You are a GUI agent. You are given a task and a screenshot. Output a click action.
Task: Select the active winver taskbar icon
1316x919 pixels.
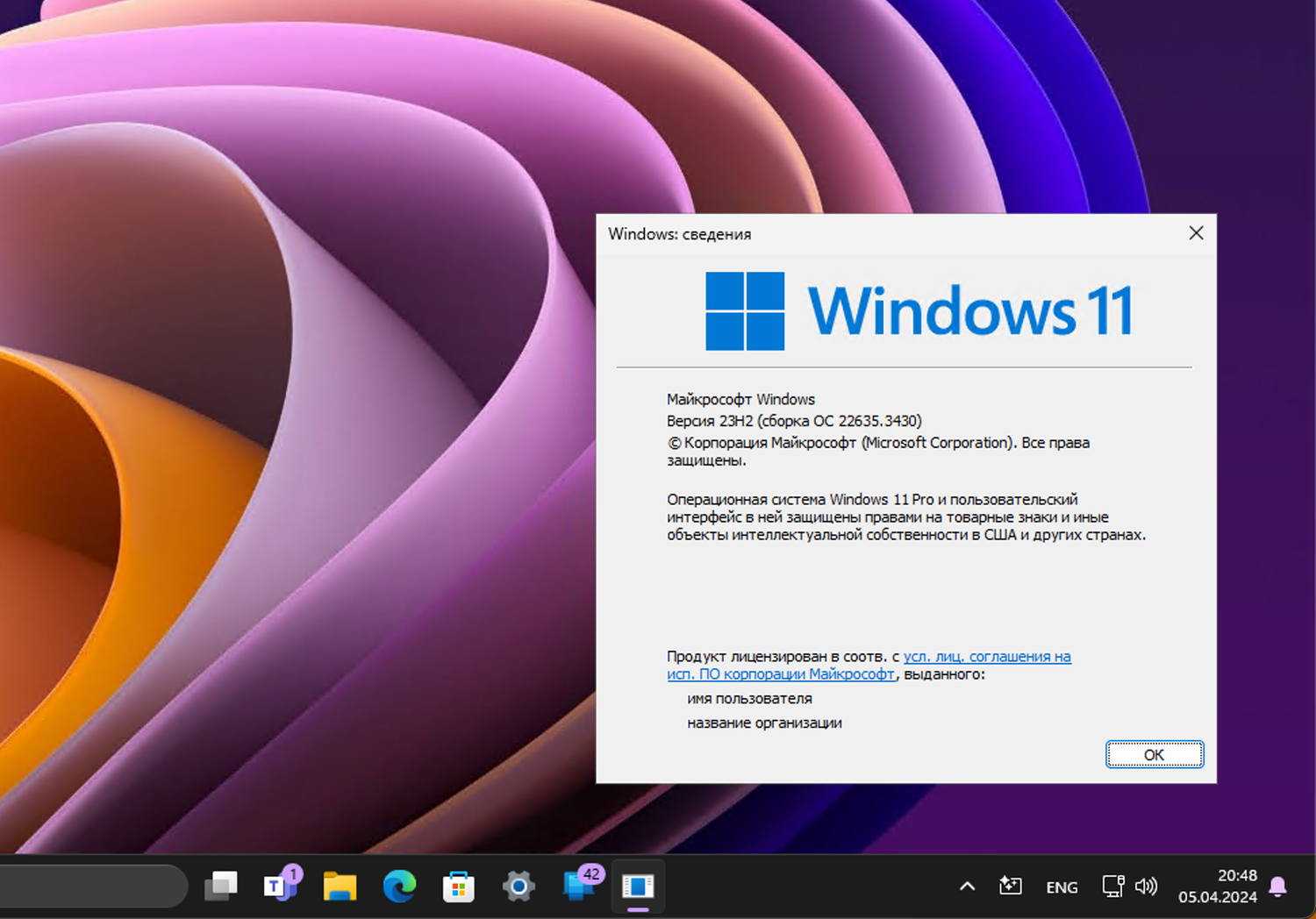(x=637, y=887)
